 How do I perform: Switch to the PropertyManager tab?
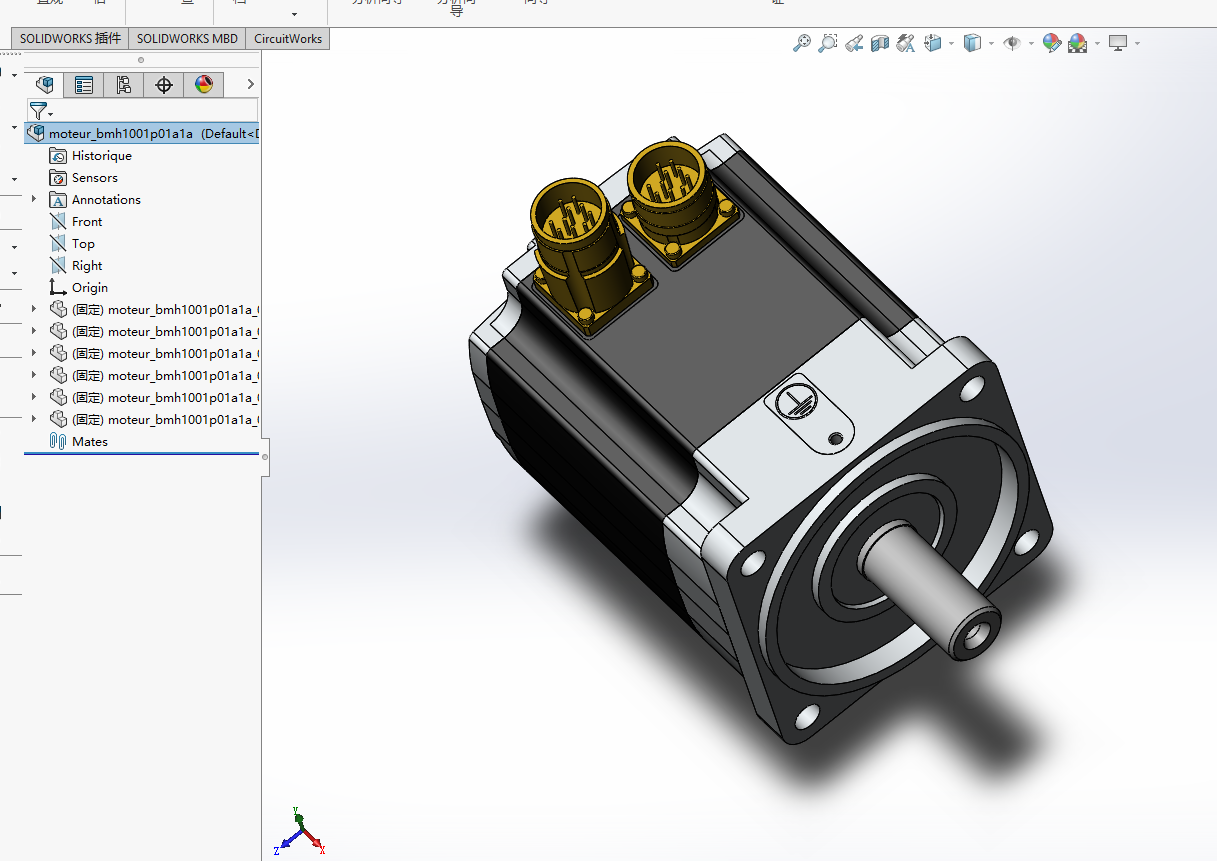[84, 85]
